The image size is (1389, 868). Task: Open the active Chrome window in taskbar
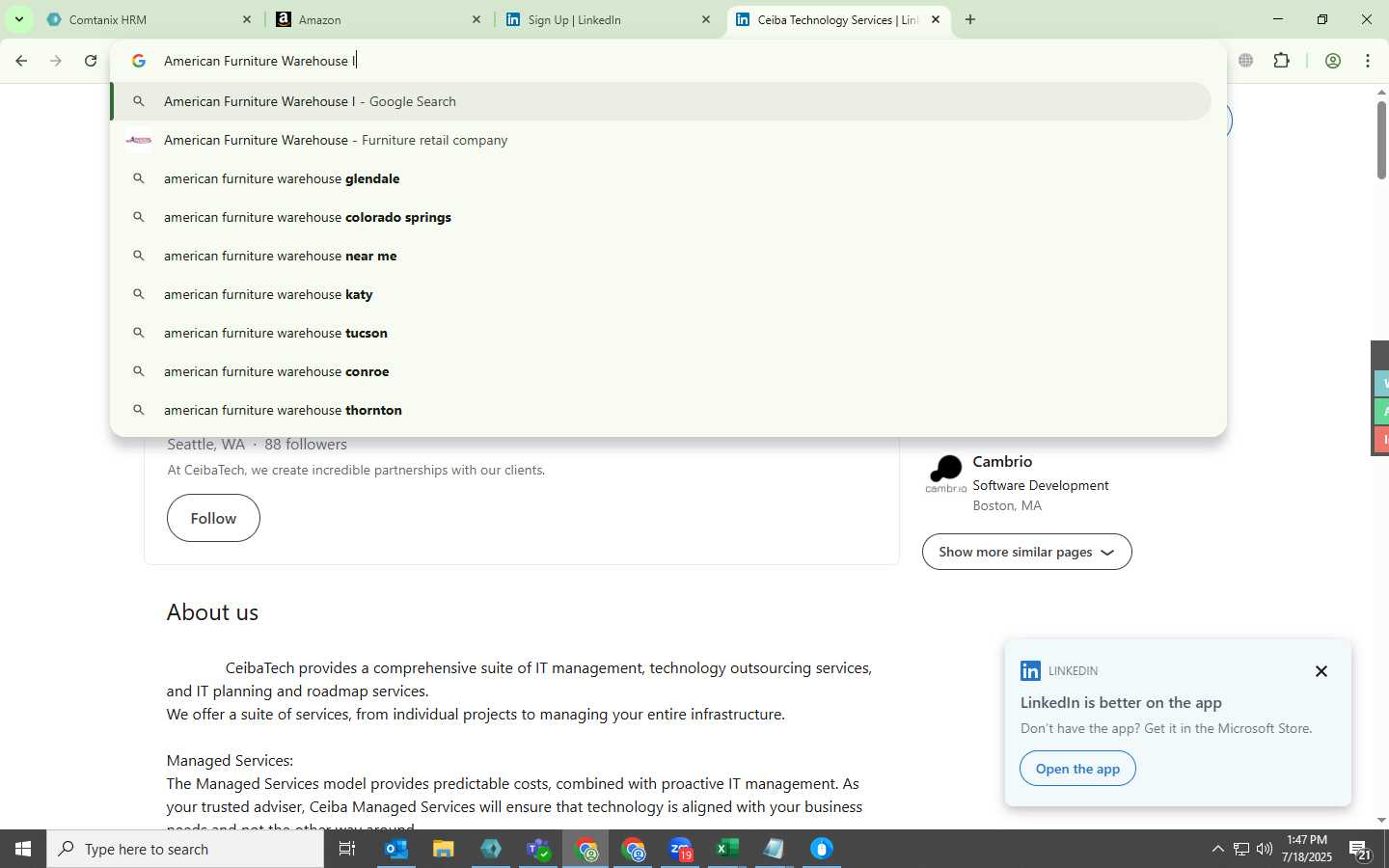click(x=586, y=849)
